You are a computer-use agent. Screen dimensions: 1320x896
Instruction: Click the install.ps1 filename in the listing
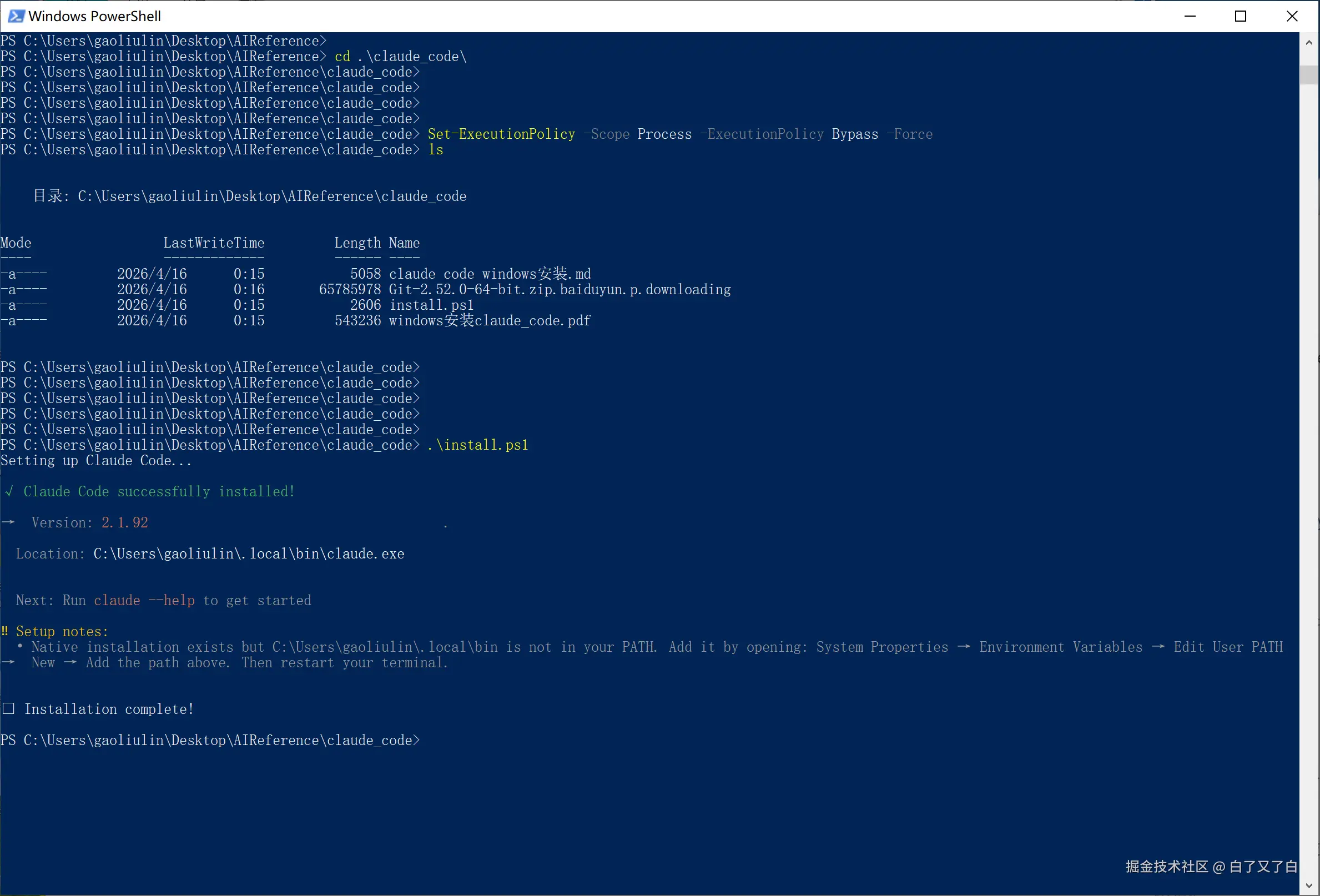431,305
